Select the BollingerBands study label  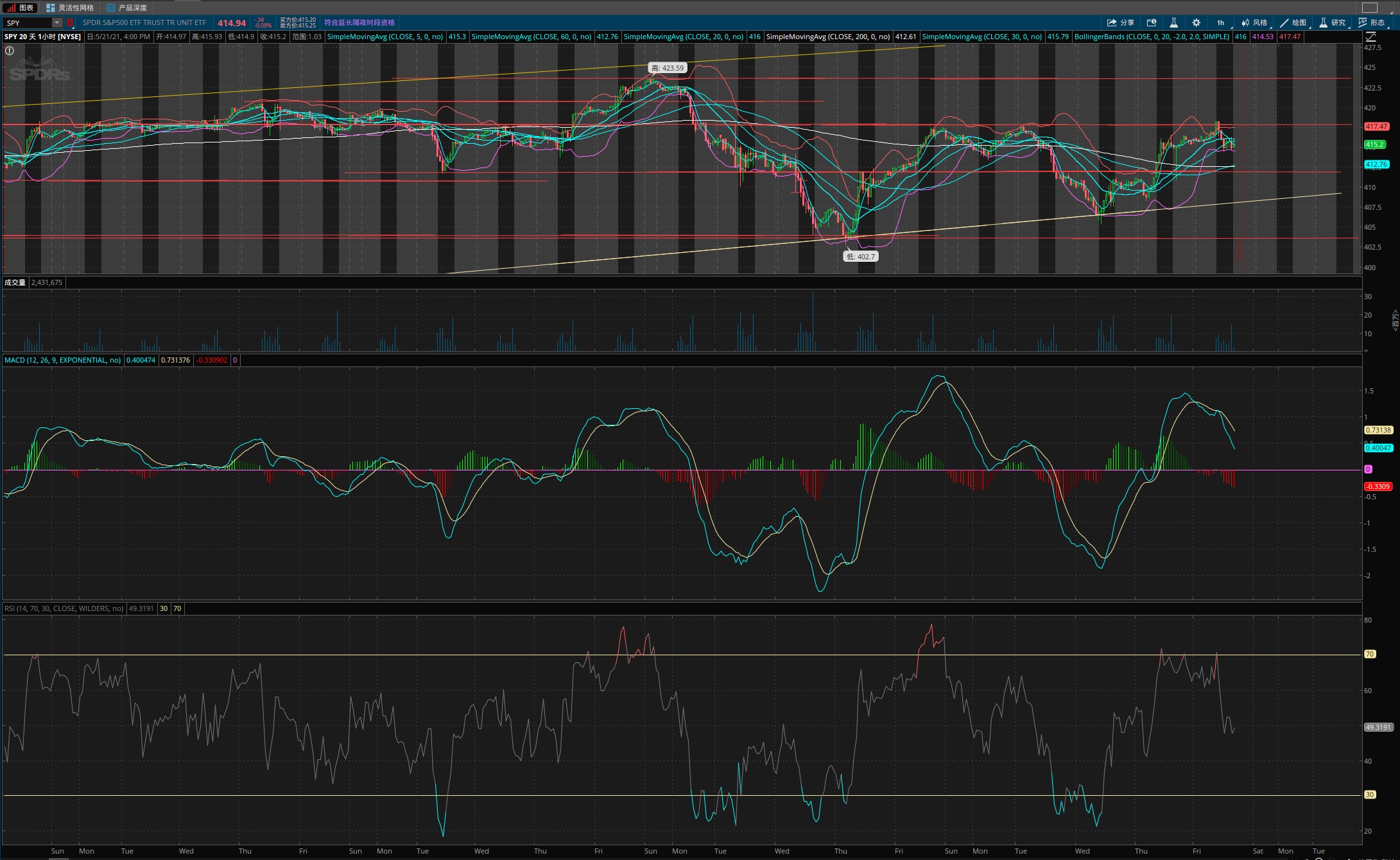tap(1152, 37)
